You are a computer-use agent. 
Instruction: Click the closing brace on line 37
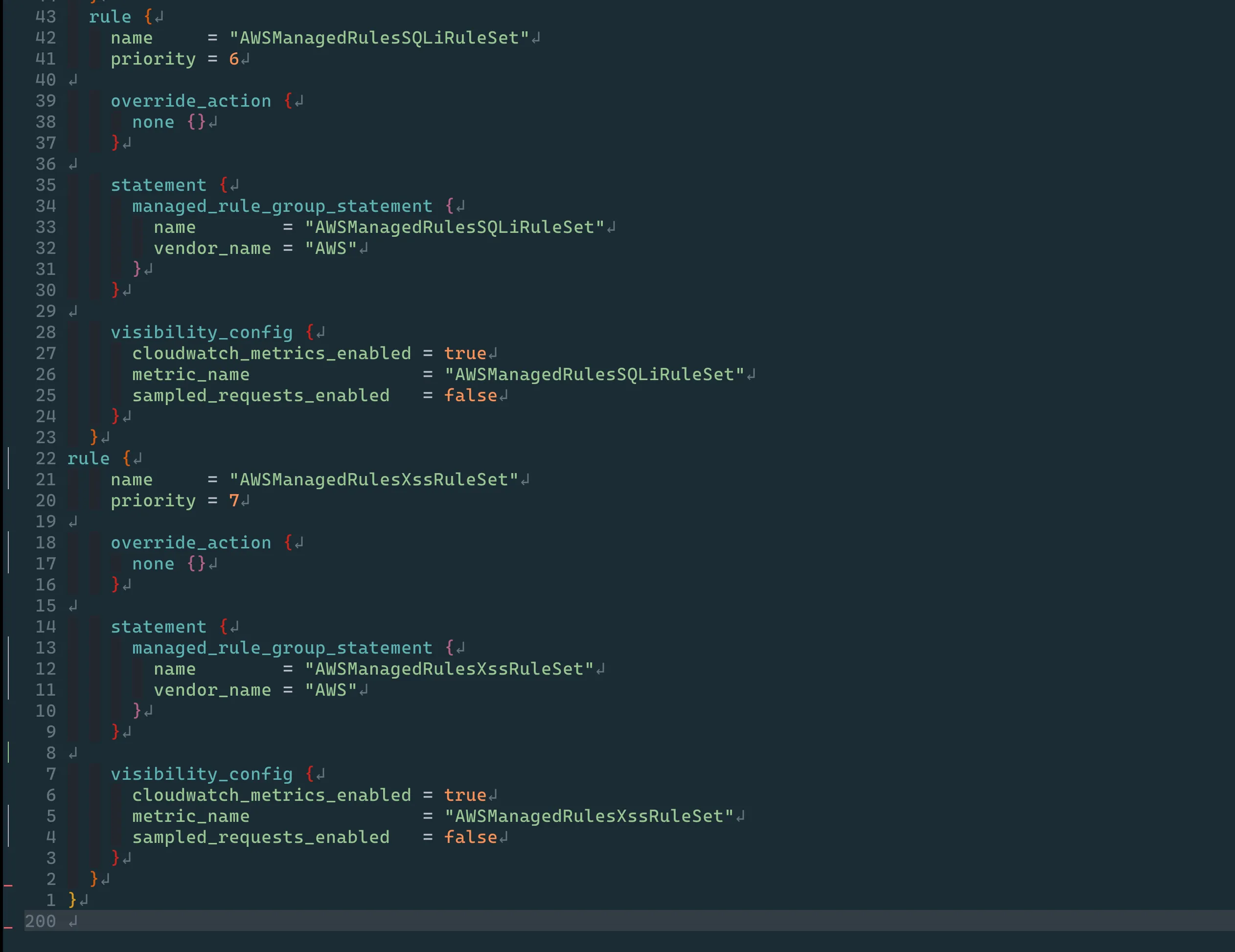tap(115, 143)
